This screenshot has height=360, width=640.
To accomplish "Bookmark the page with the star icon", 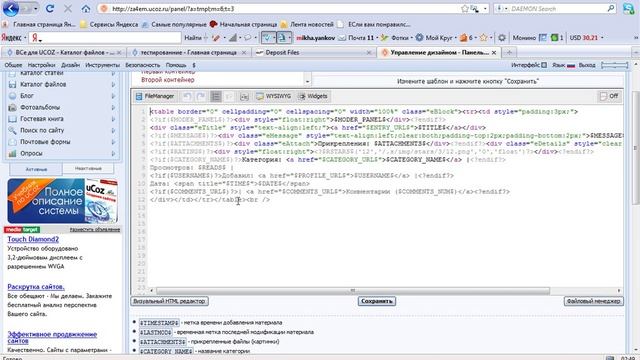I will click(x=464, y=9).
